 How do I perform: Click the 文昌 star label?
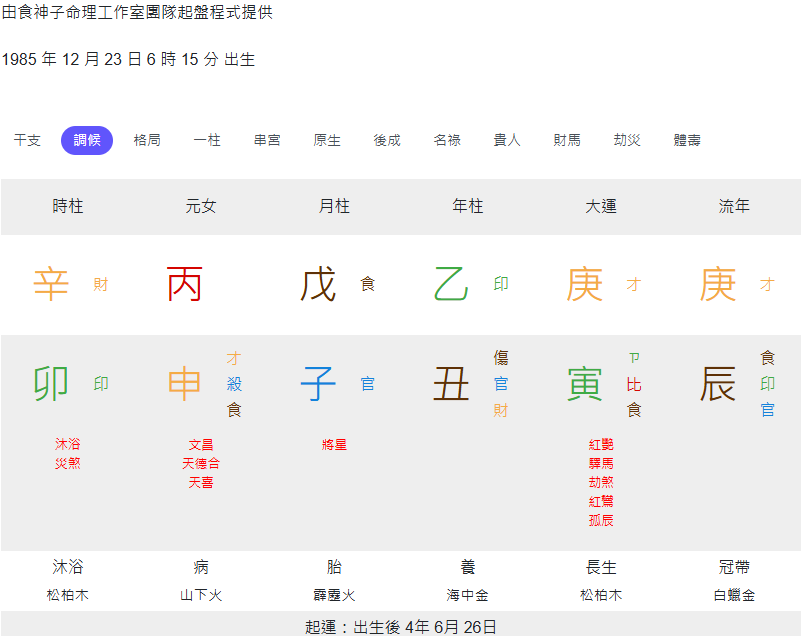click(x=201, y=444)
